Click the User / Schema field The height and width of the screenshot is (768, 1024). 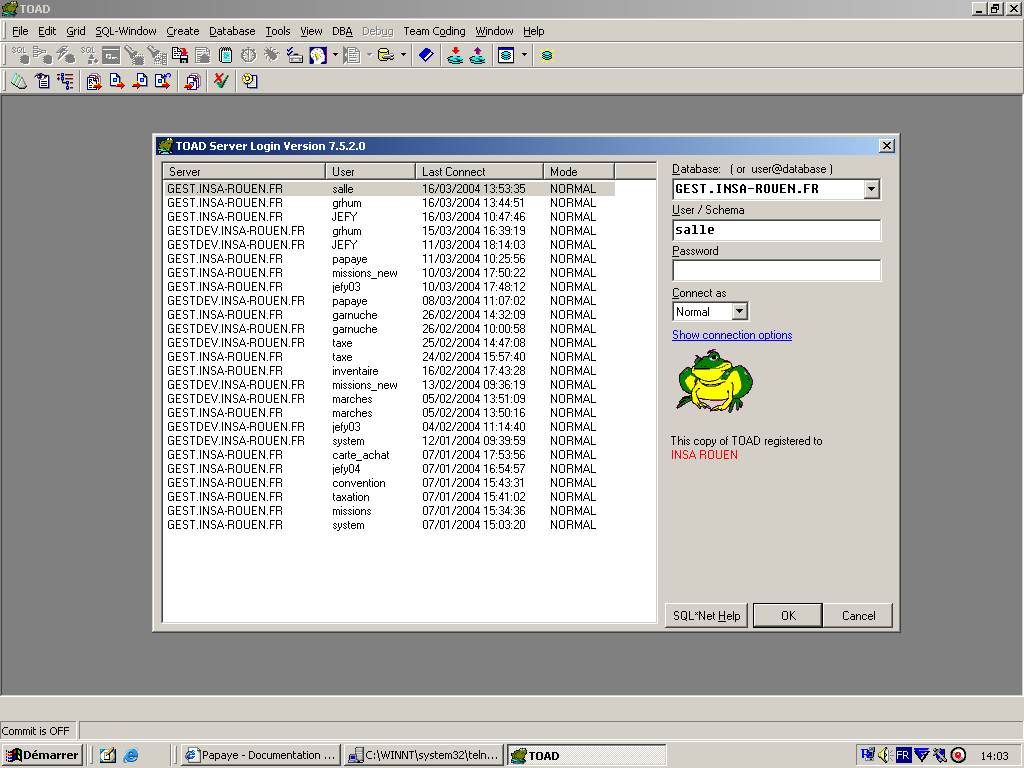776,230
